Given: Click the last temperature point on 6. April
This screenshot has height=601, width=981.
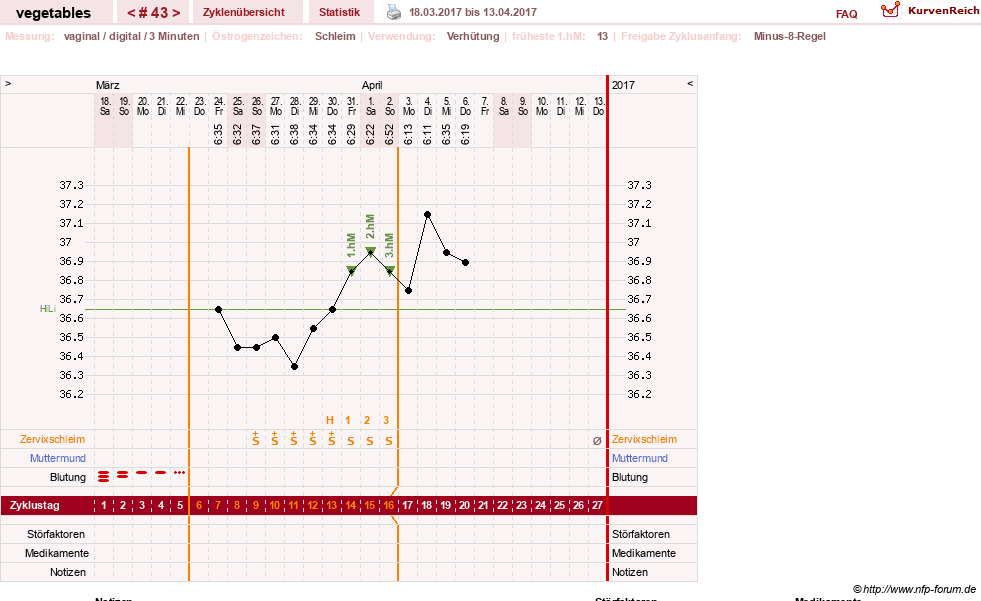Looking at the screenshot, I should pyautogui.click(x=465, y=263).
